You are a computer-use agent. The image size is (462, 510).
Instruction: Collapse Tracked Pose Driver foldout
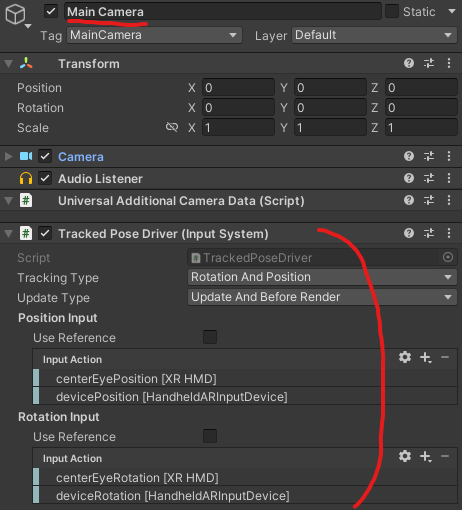tap(8, 234)
